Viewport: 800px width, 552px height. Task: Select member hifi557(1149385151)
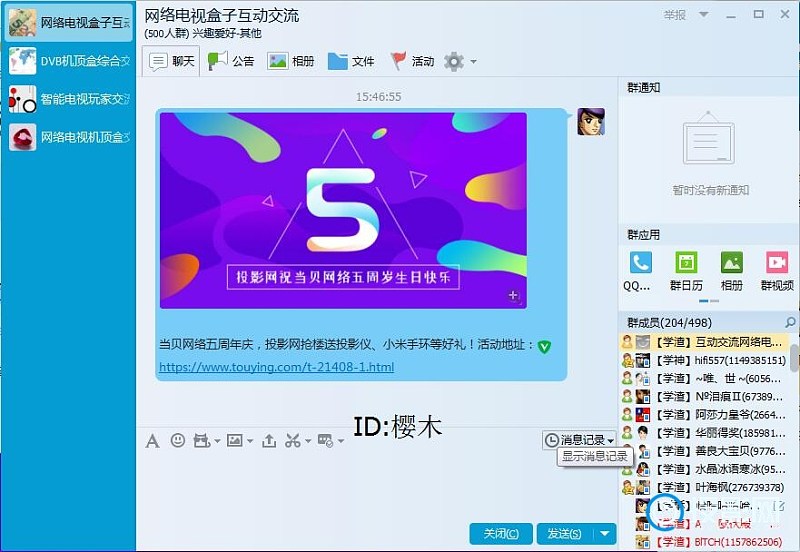(704, 360)
